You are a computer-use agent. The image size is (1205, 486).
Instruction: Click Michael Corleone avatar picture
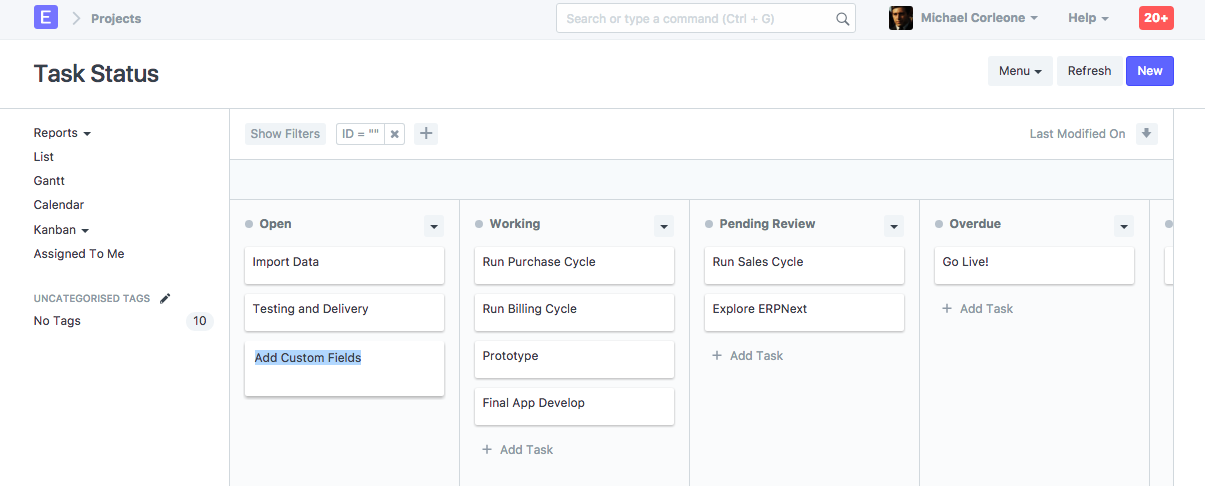pos(901,18)
